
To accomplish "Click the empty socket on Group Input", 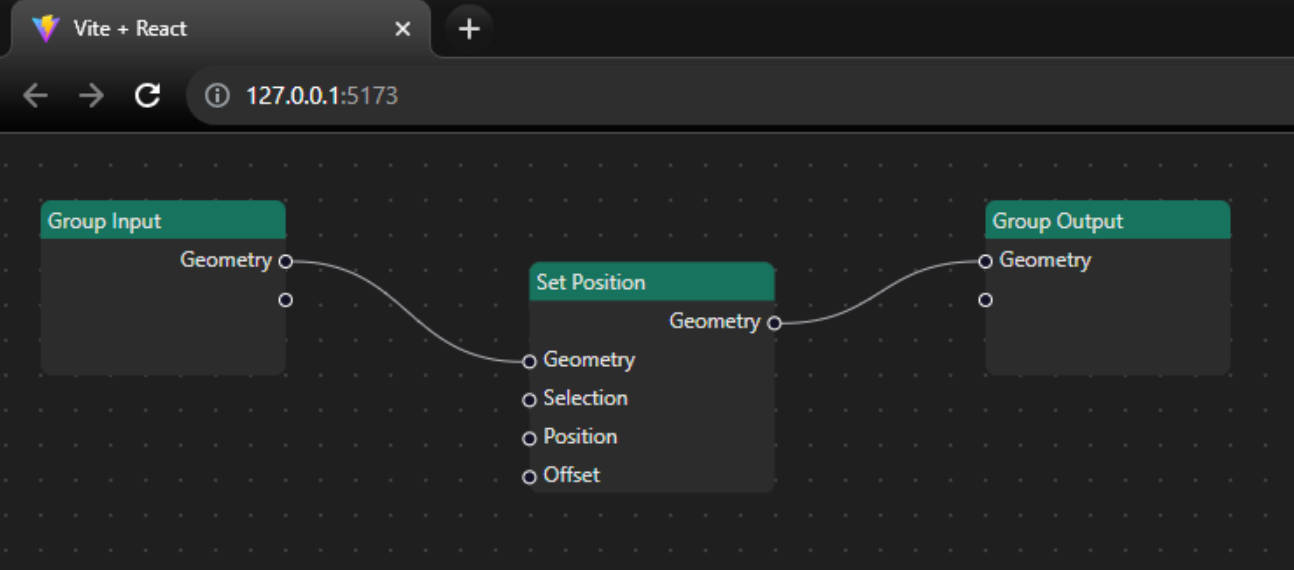I will click(286, 300).
